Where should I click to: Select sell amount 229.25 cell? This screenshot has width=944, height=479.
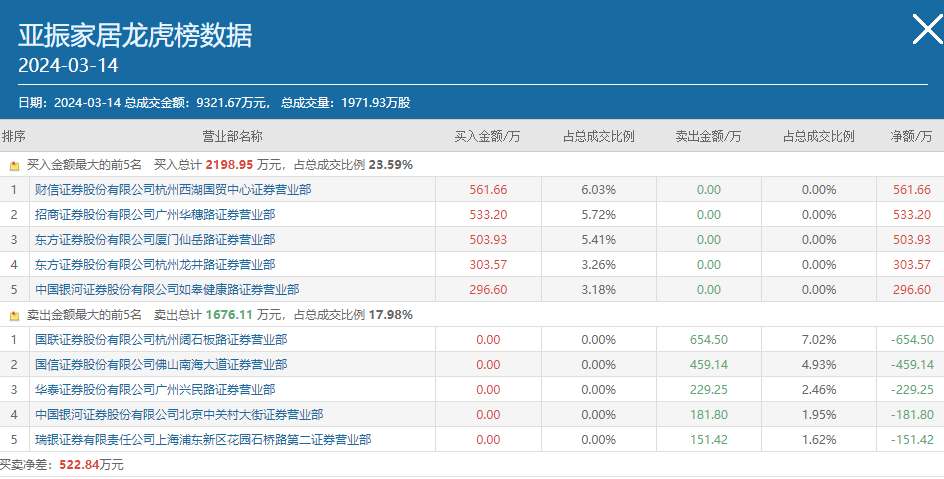tap(709, 390)
